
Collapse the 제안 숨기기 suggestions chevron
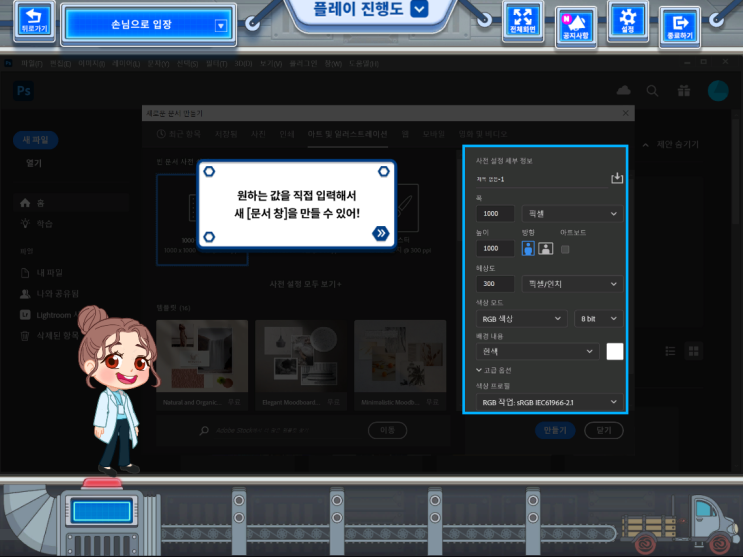pyautogui.click(x=645, y=145)
